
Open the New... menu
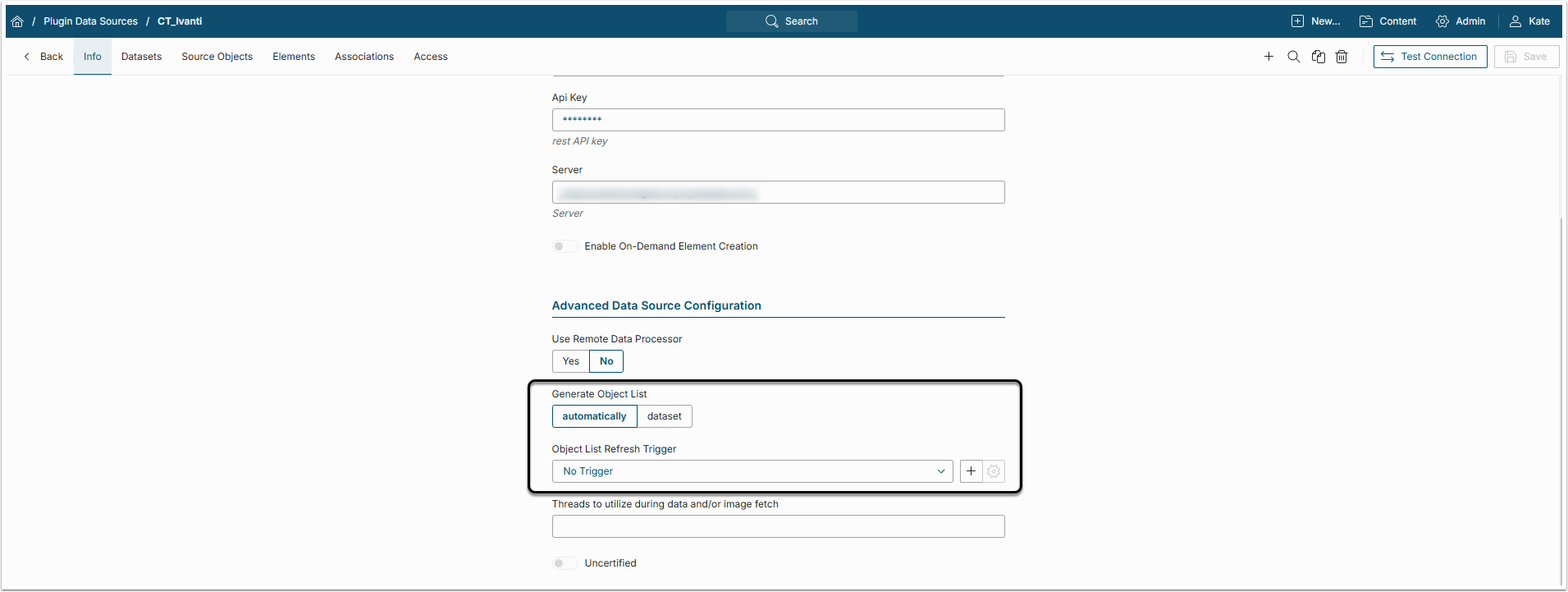pyautogui.click(x=1315, y=21)
